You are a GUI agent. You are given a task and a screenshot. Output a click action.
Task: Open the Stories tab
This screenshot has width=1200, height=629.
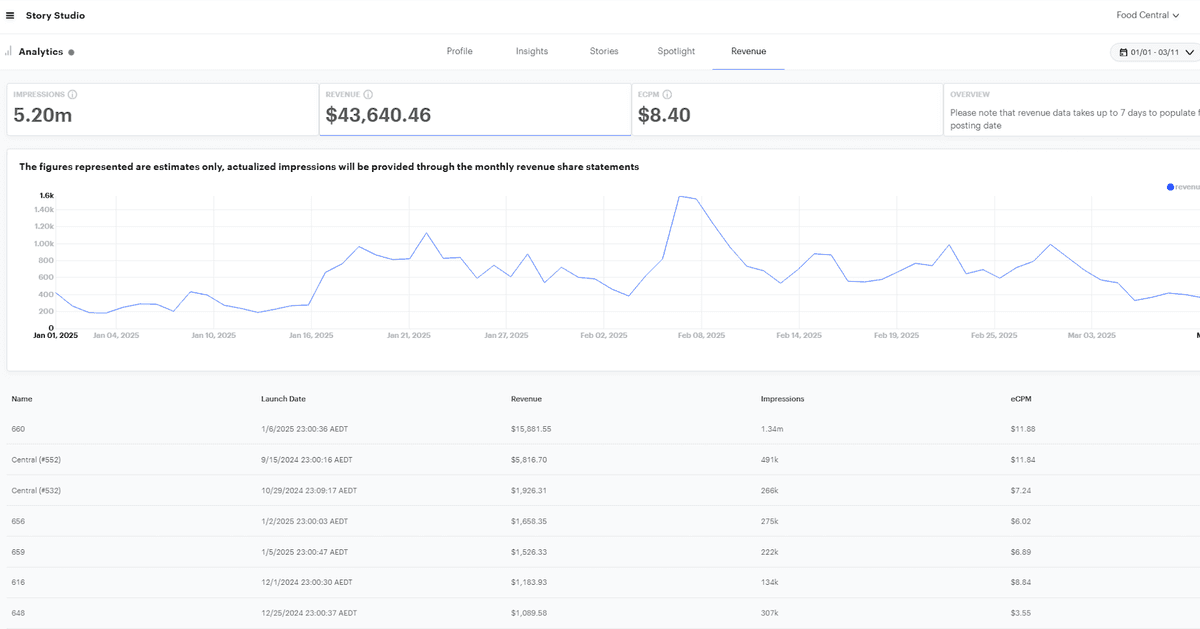pos(604,51)
